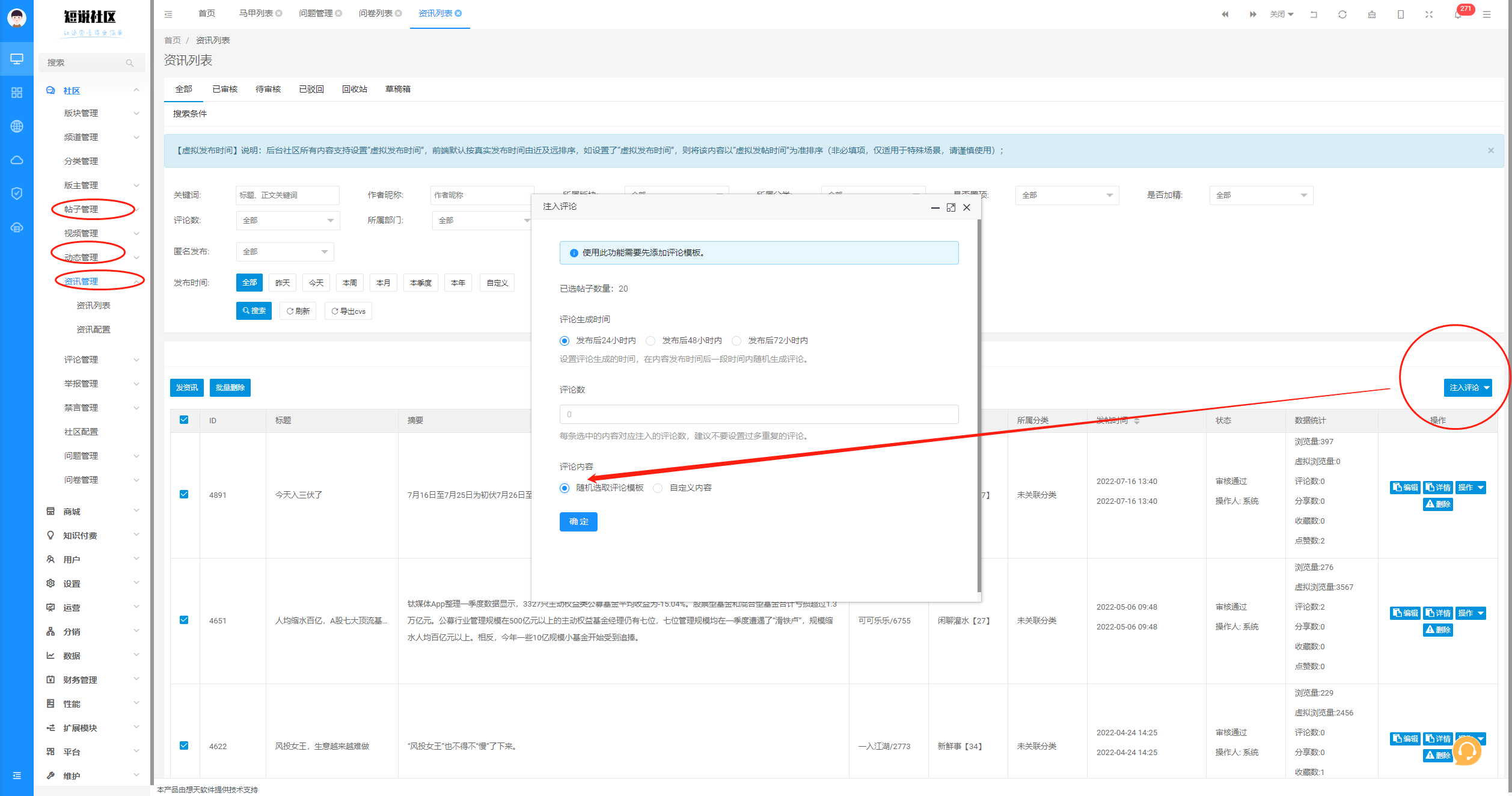Toggle the select-all checkbox in table header
1512x796 pixels.
[x=184, y=420]
